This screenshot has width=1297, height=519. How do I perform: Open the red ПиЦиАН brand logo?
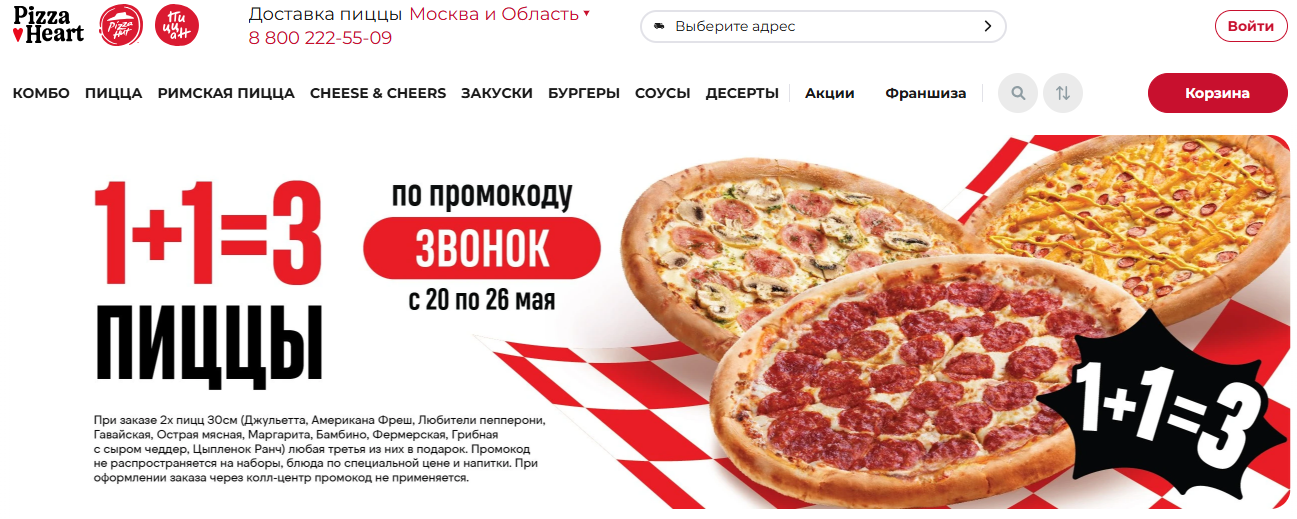[177, 25]
